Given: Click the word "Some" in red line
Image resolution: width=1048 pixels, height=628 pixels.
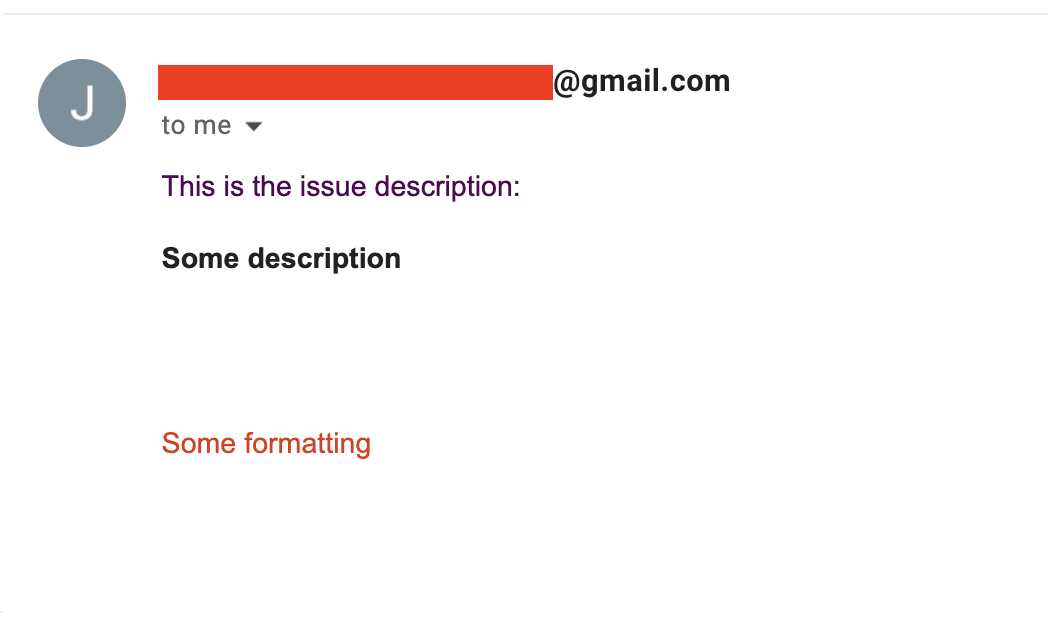Looking at the screenshot, I should point(199,443).
